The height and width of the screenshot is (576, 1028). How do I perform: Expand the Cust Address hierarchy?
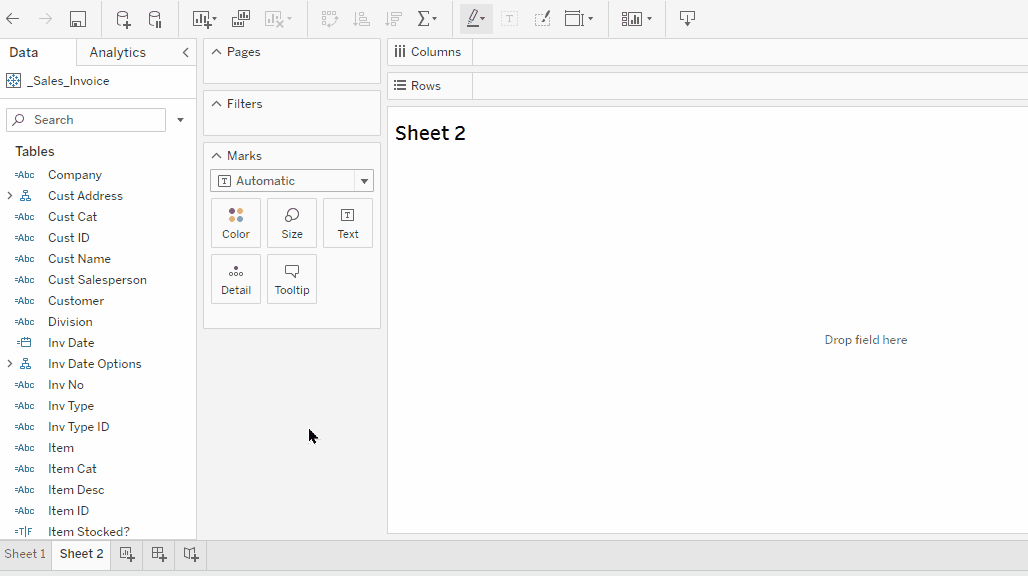click(10, 196)
